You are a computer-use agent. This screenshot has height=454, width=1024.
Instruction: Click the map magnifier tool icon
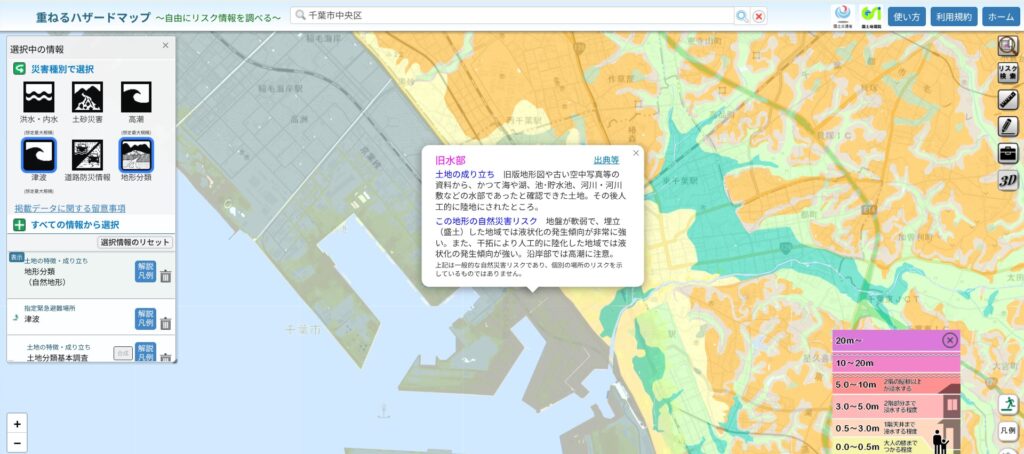(1008, 45)
